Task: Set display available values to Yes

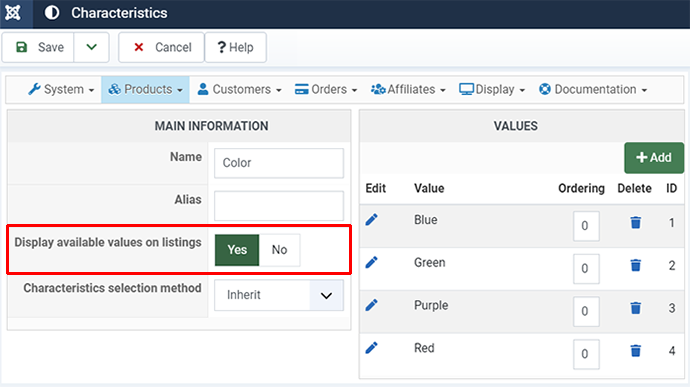Action: click(x=237, y=250)
